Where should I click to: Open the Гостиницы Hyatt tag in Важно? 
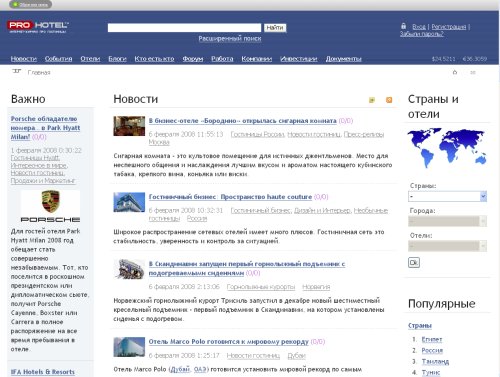click(x=35, y=158)
